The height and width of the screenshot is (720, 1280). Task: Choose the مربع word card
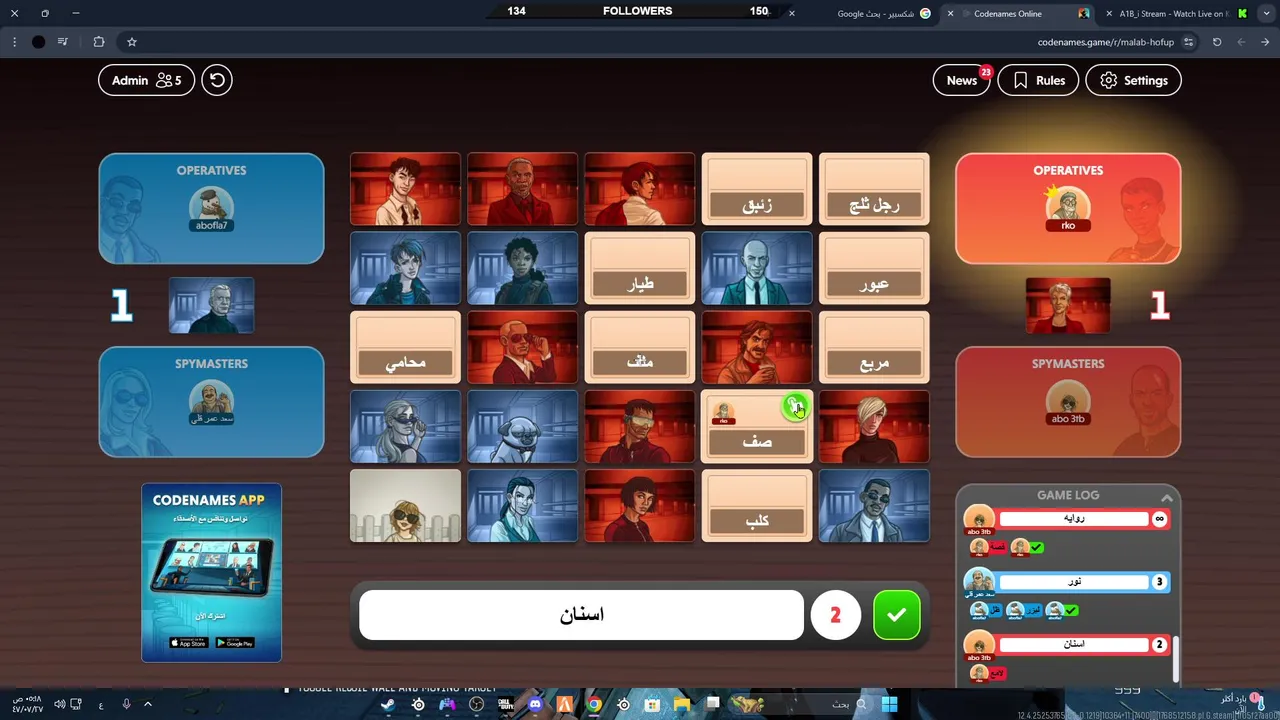point(874,347)
